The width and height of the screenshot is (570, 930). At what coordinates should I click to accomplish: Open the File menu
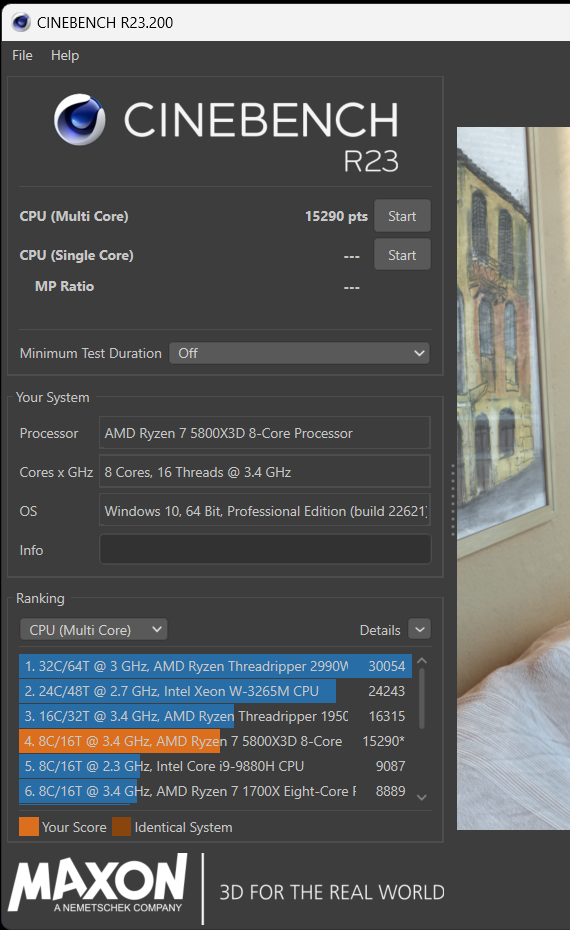coord(23,55)
